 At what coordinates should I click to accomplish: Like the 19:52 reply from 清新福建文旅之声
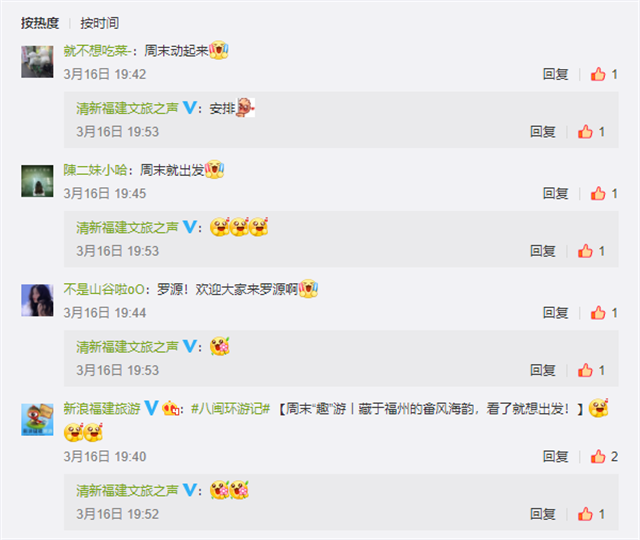(x=591, y=514)
